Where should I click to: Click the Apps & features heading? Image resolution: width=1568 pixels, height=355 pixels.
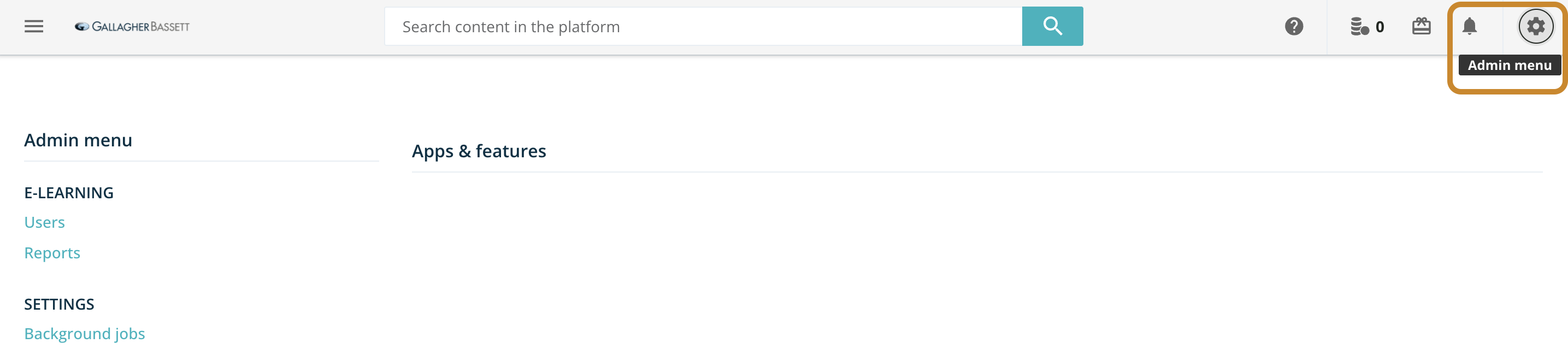tap(479, 151)
